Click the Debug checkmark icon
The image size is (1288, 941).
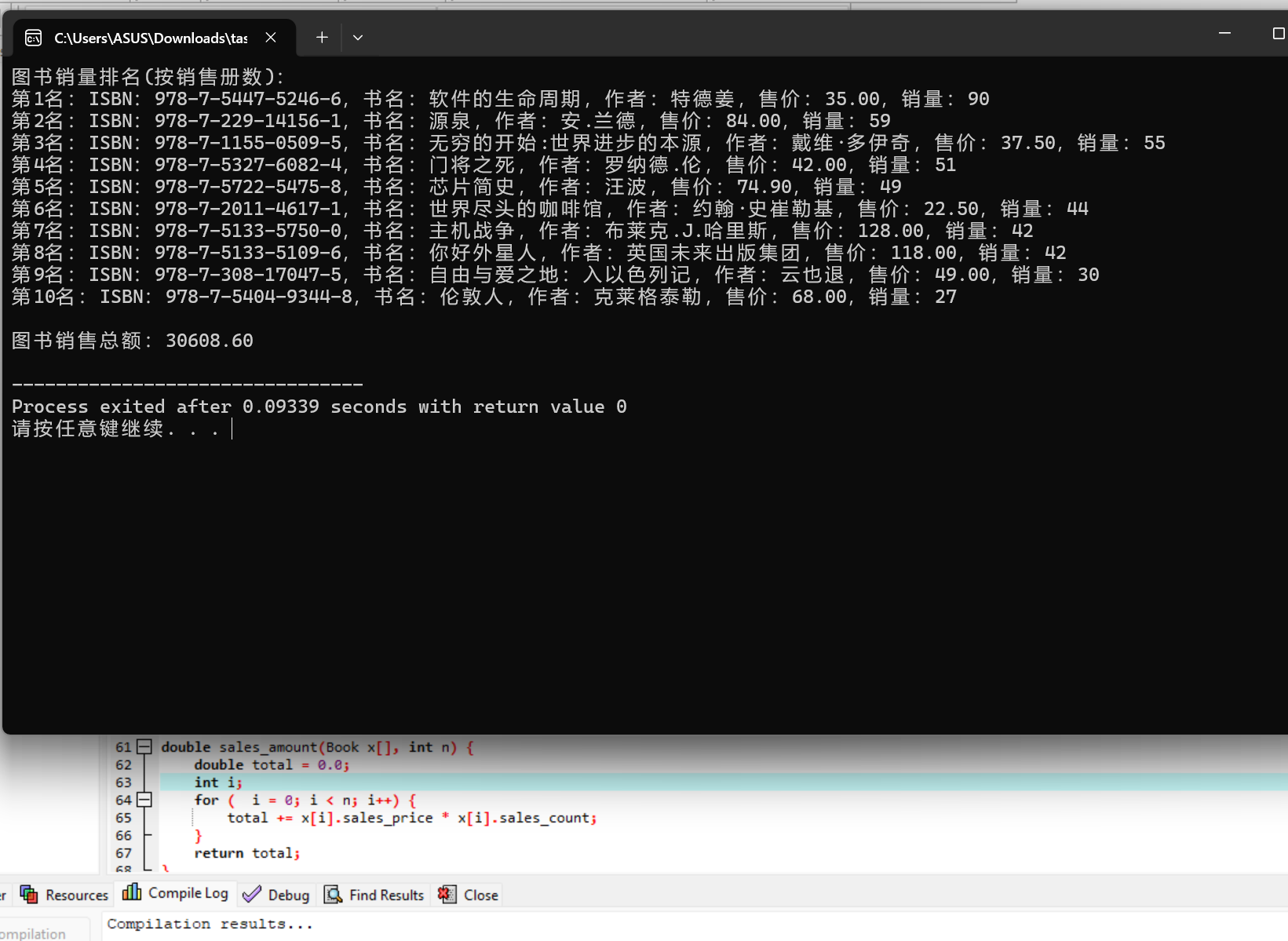[x=252, y=895]
